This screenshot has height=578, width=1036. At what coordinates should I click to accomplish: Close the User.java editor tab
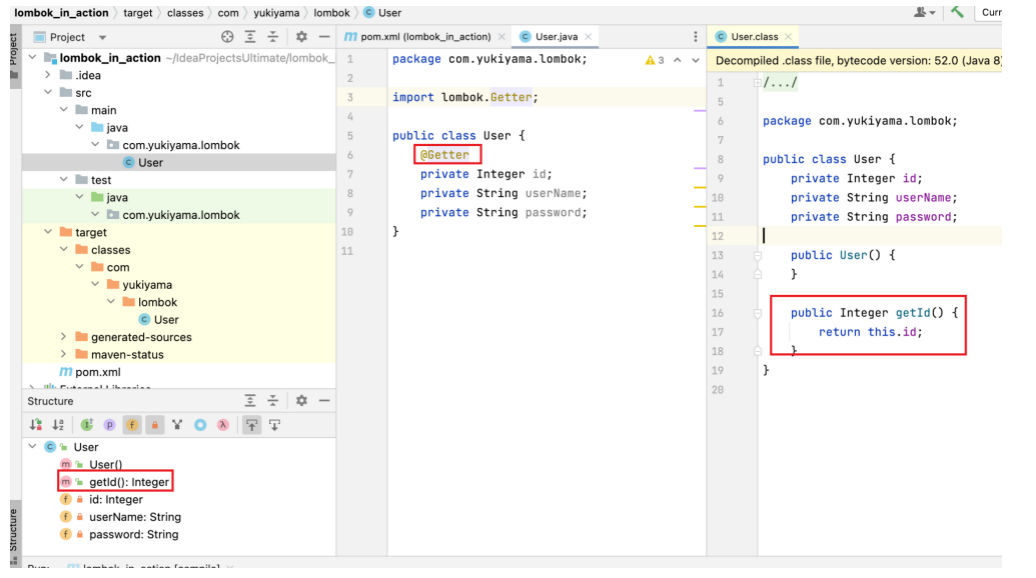coord(588,37)
